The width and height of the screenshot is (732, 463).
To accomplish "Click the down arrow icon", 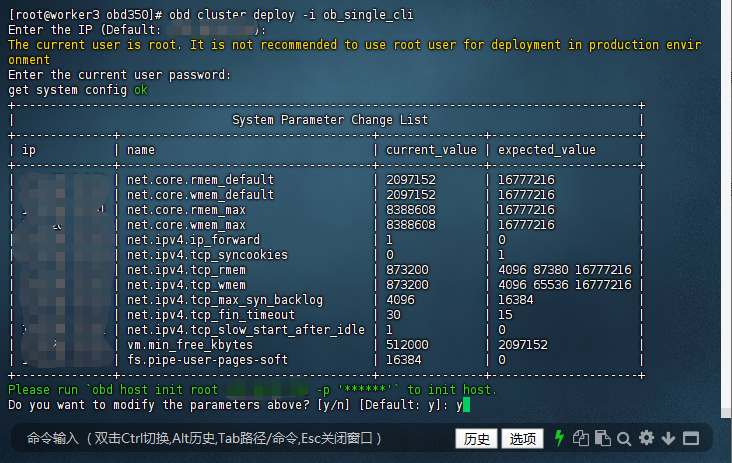I will 668,438.
